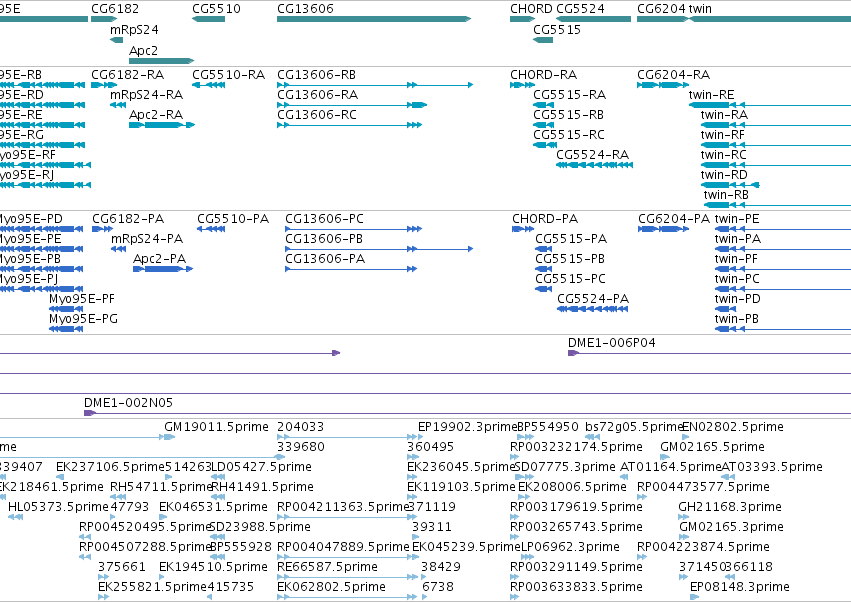Image resolution: width=851 pixels, height=602 pixels.
Task: Click the CG13606-PC protein feature
Action: pos(354,229)
